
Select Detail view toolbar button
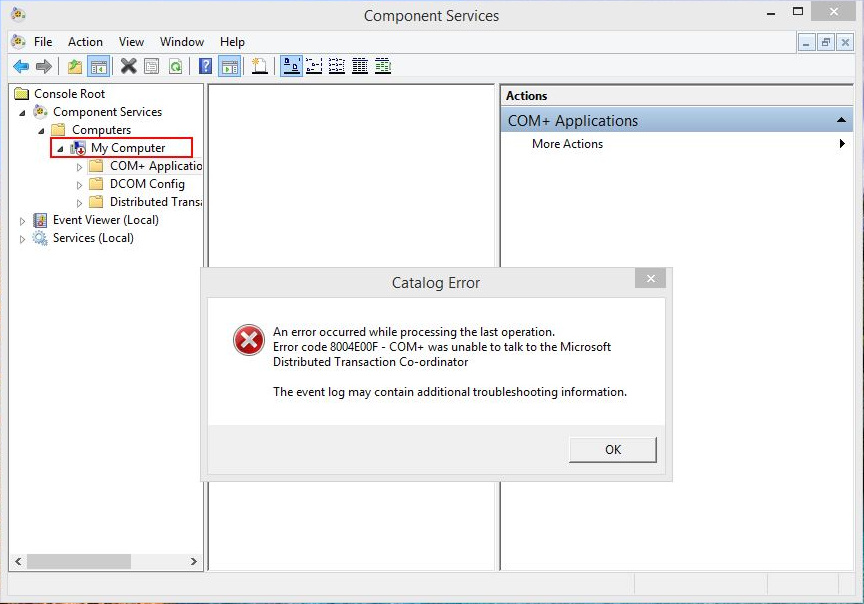click(360, 67)
